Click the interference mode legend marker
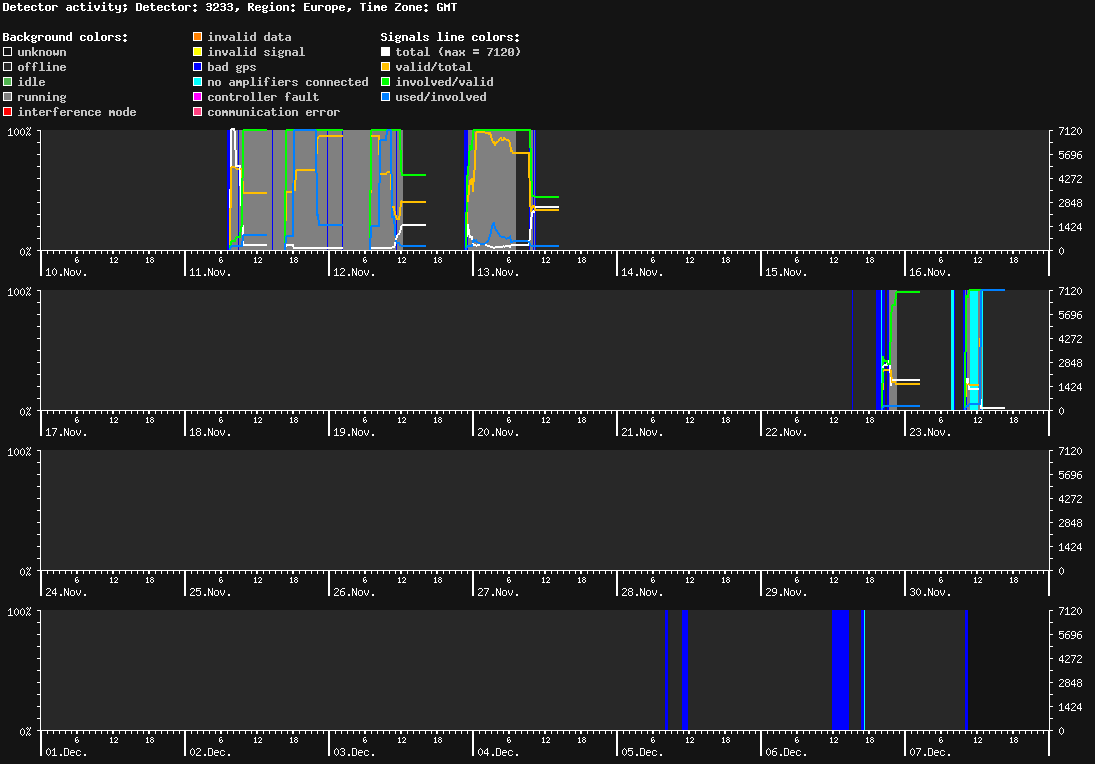This screenshot has height=764, width=1095. point(7,111)
